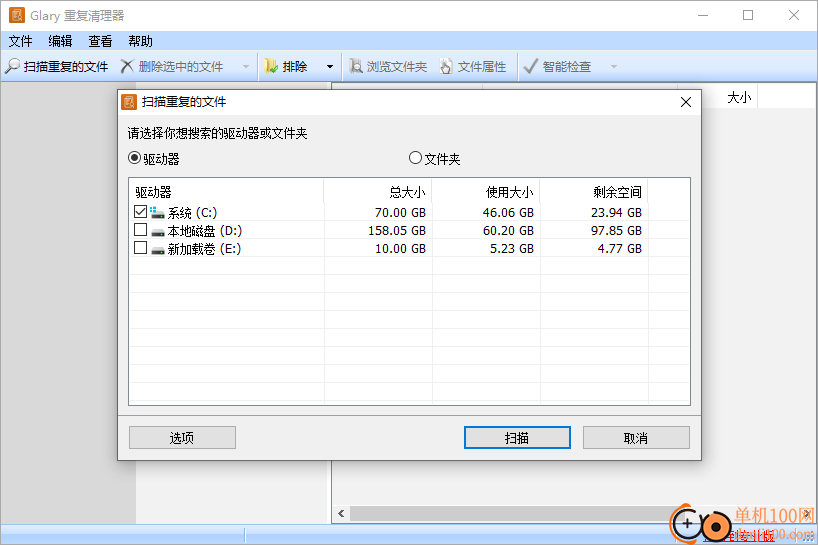
Task: Sort by the 总大小 column header
Action: 378,192
